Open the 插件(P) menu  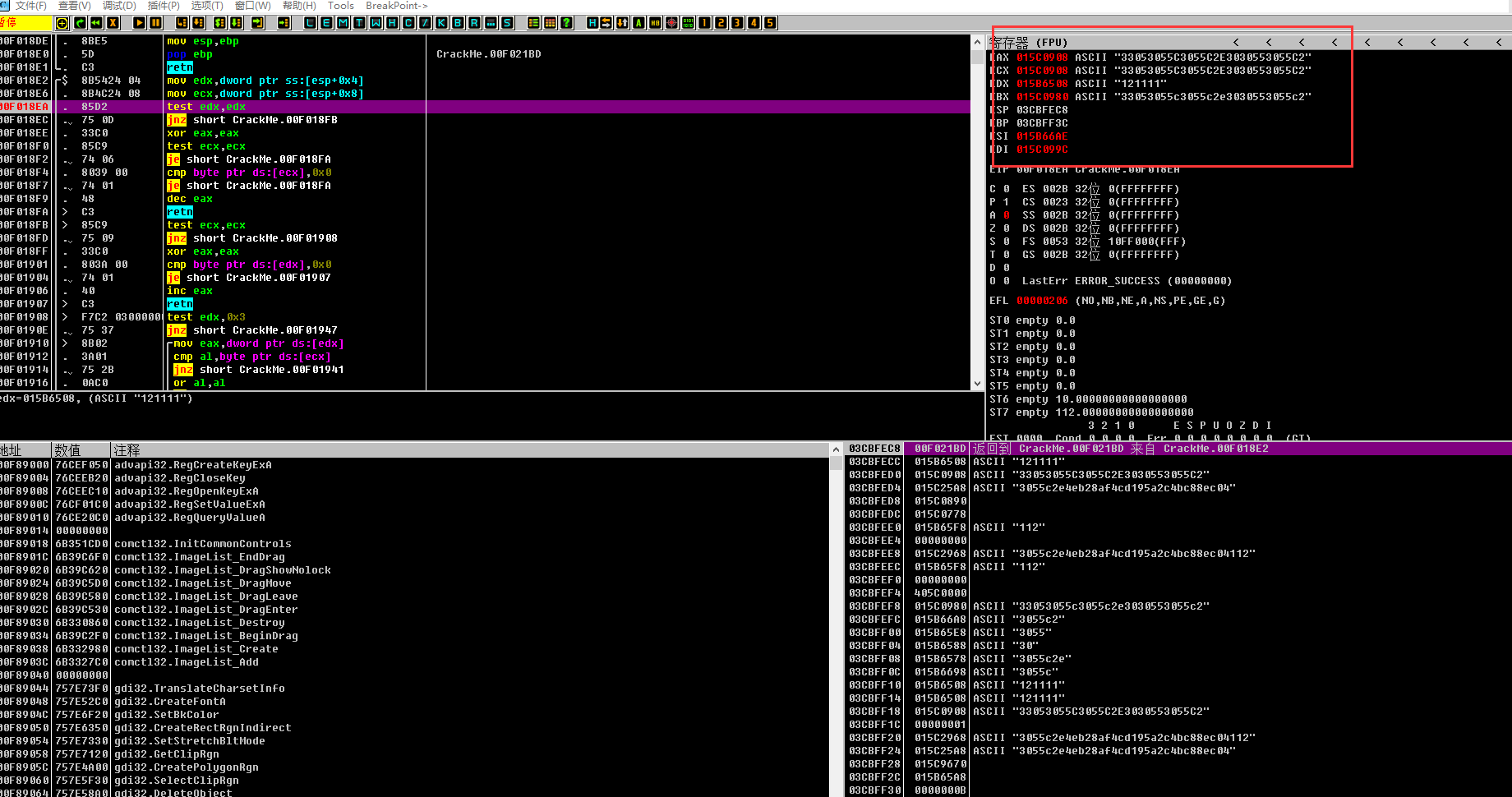[x=164, y=6]
